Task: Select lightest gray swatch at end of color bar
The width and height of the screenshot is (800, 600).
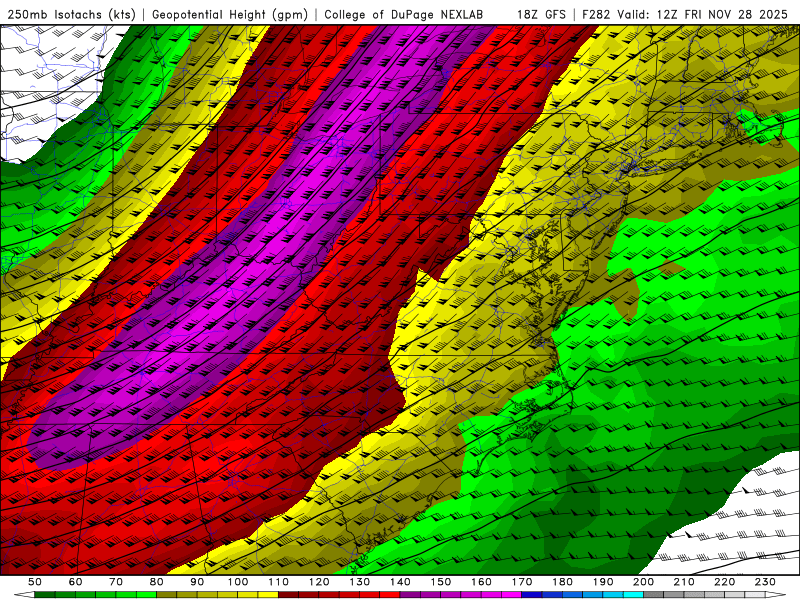Action: point(755,594)
